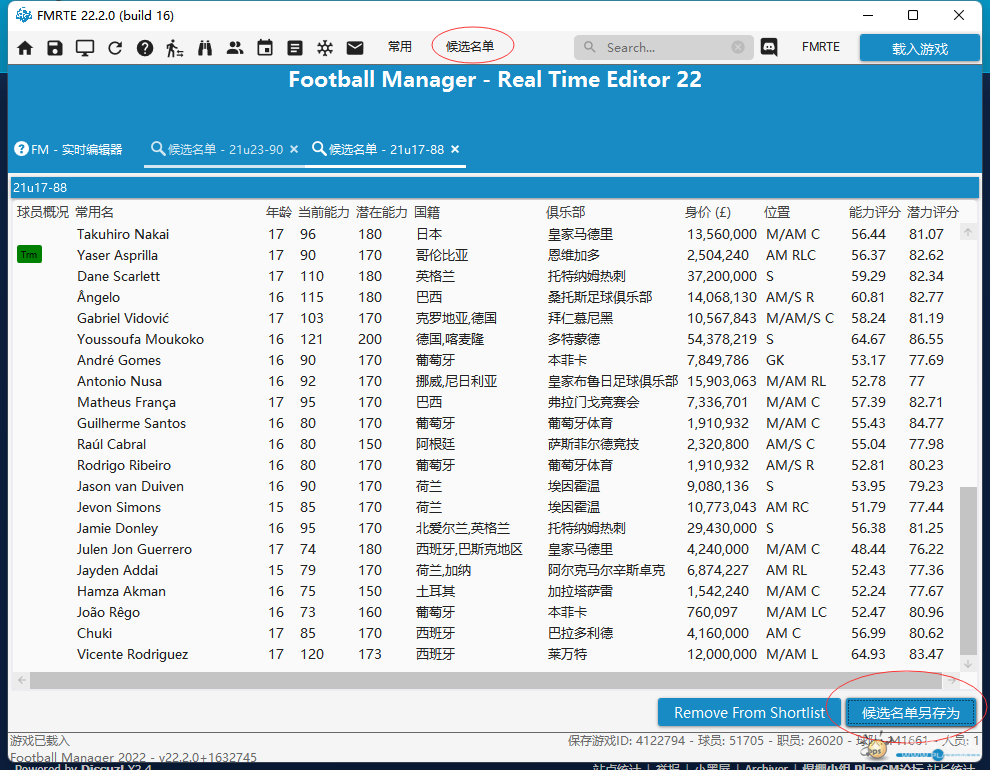
Task: Open the 常用 menu
Action: pos(400,47)
